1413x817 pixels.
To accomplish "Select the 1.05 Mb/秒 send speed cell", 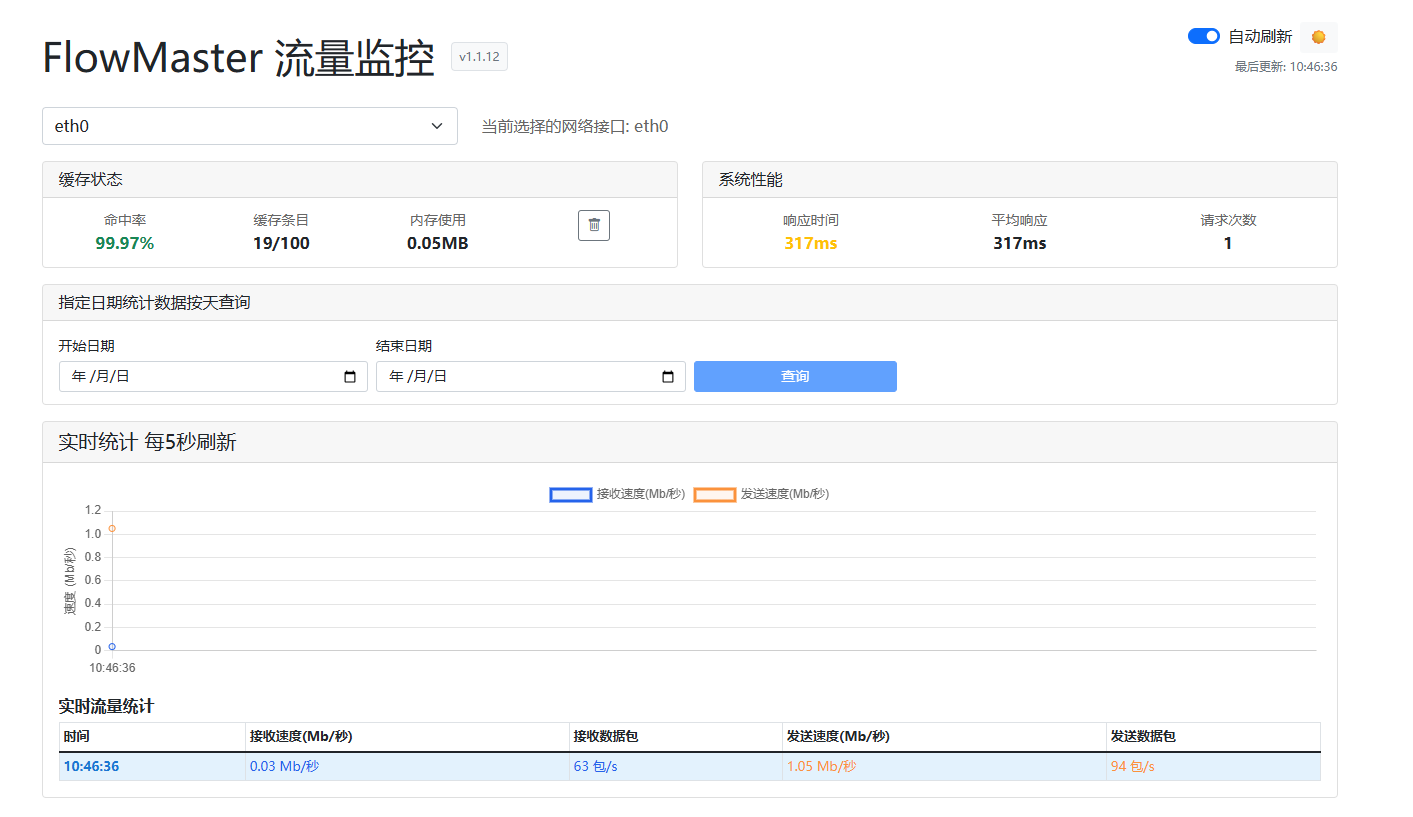I will point(944,766).
